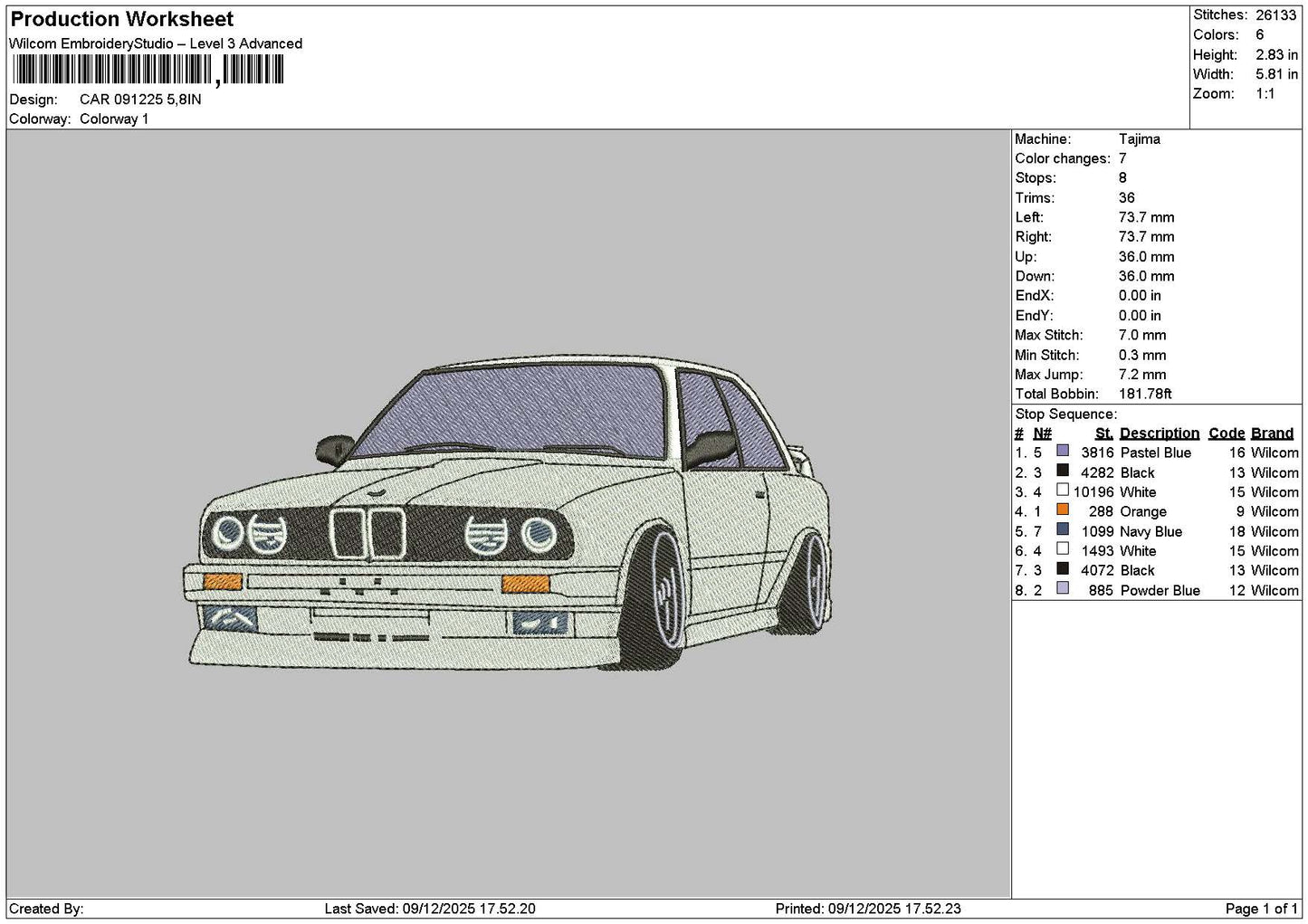Image resolution: width=1308 pixels, height=924 pixels.
Task: Click the 'Description' column header
Action: [1160, 433]
